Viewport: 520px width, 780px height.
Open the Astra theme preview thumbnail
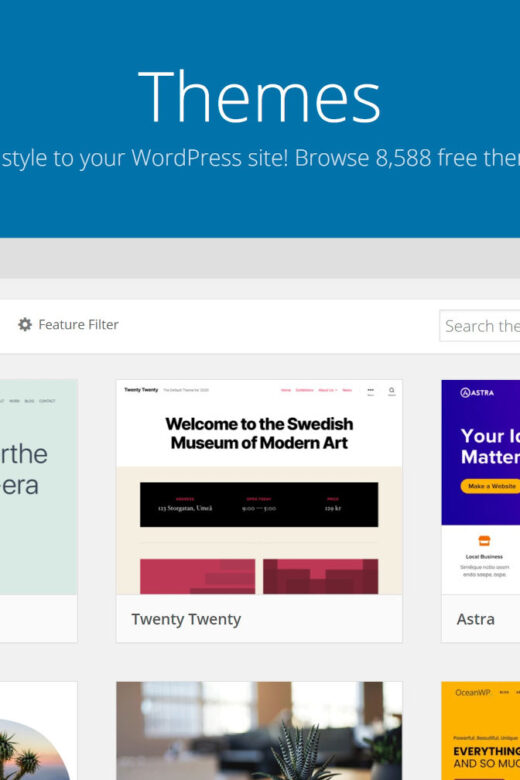[481, 487]
